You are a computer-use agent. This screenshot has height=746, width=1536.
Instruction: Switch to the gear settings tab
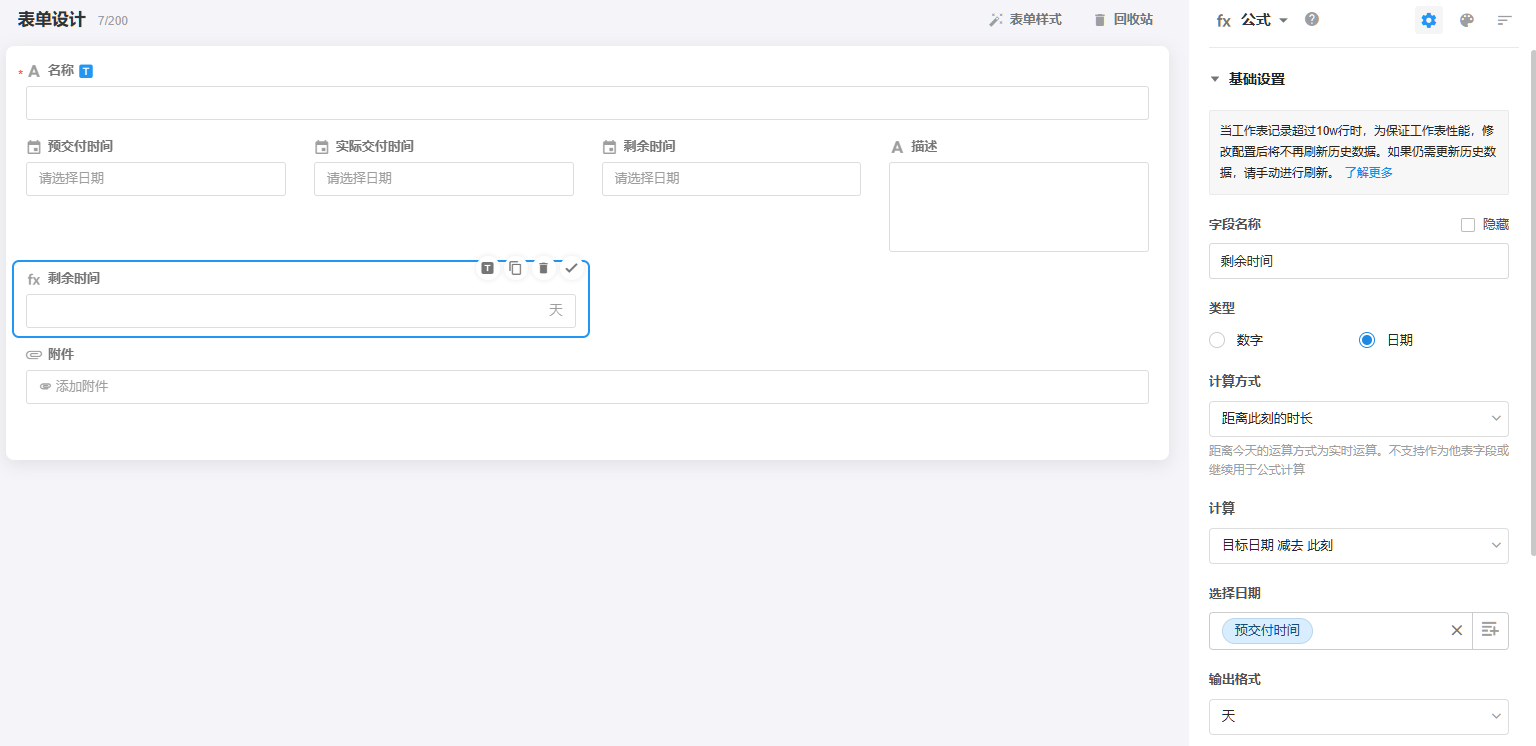1429,20
